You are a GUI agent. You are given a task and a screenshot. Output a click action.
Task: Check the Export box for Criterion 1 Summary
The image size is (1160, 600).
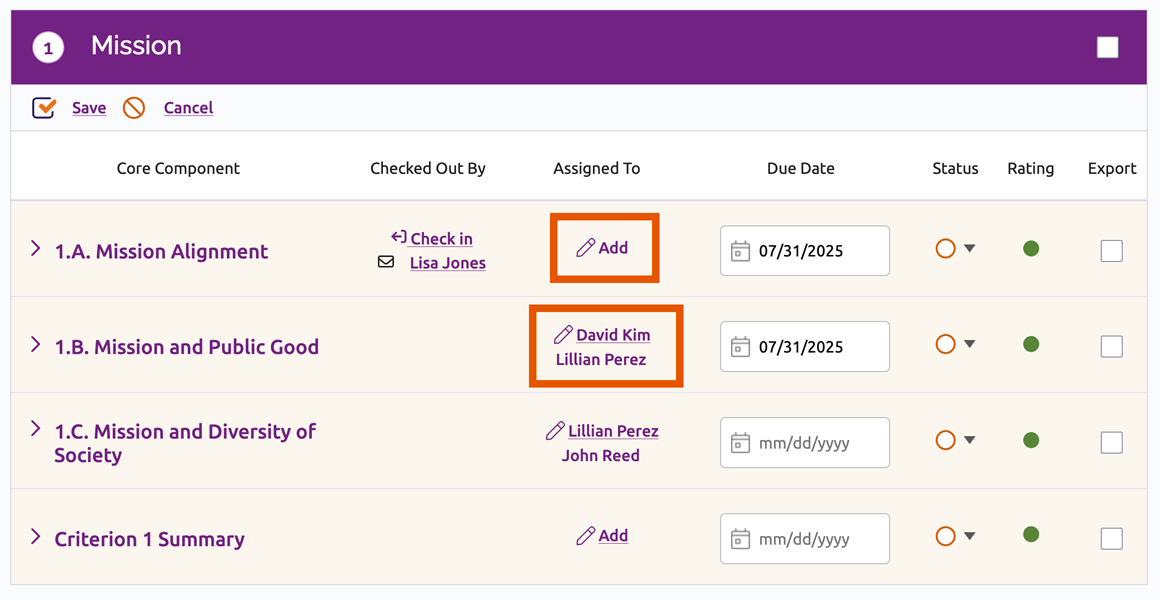(1111, 538)
